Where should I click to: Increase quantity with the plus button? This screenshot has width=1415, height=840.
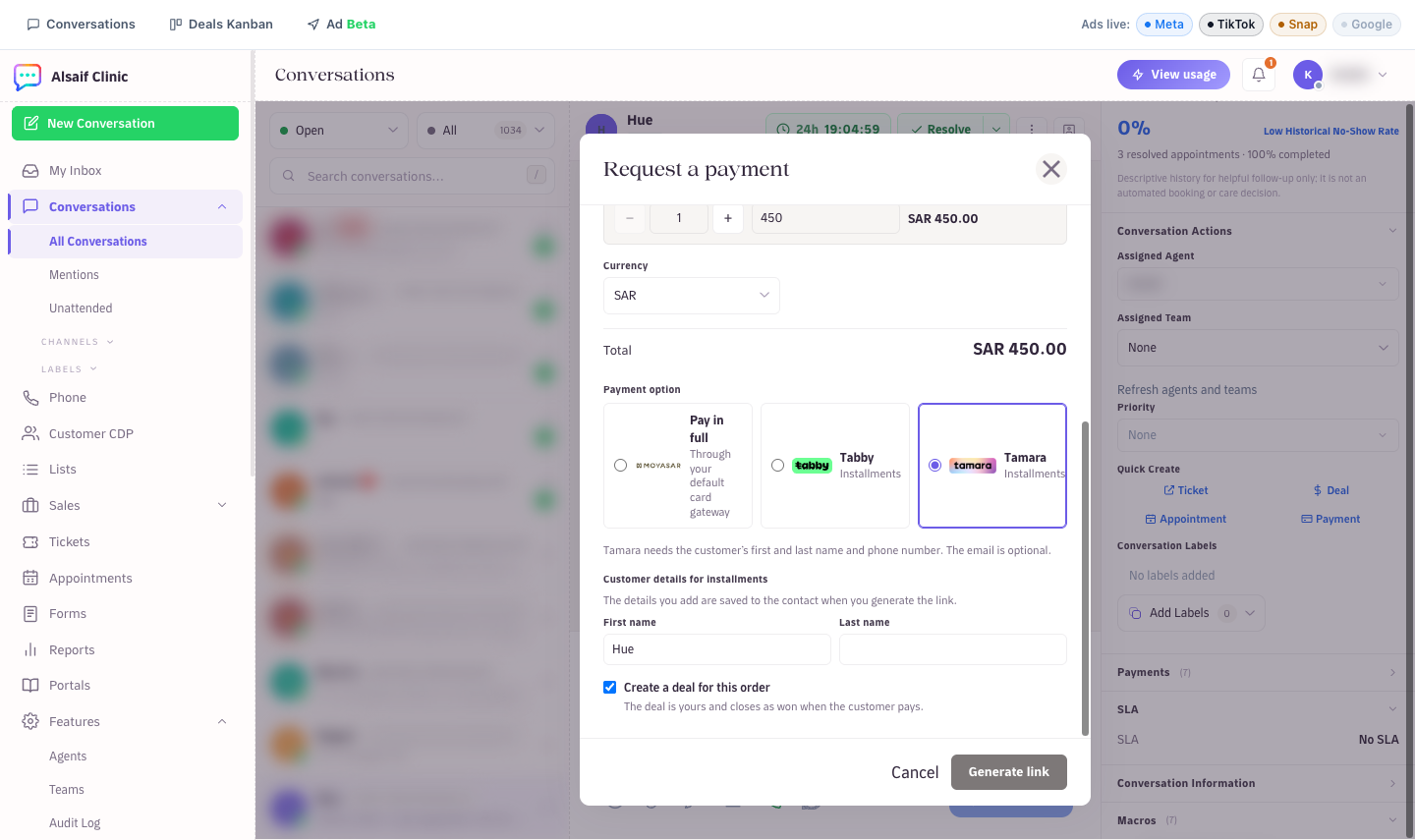(727, 218)
